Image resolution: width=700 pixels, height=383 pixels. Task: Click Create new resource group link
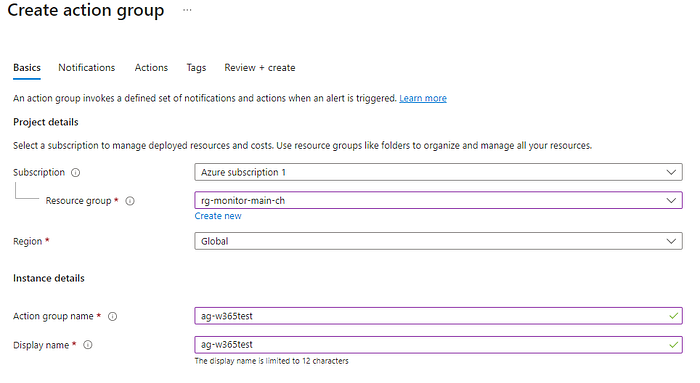tap(218, 216)
